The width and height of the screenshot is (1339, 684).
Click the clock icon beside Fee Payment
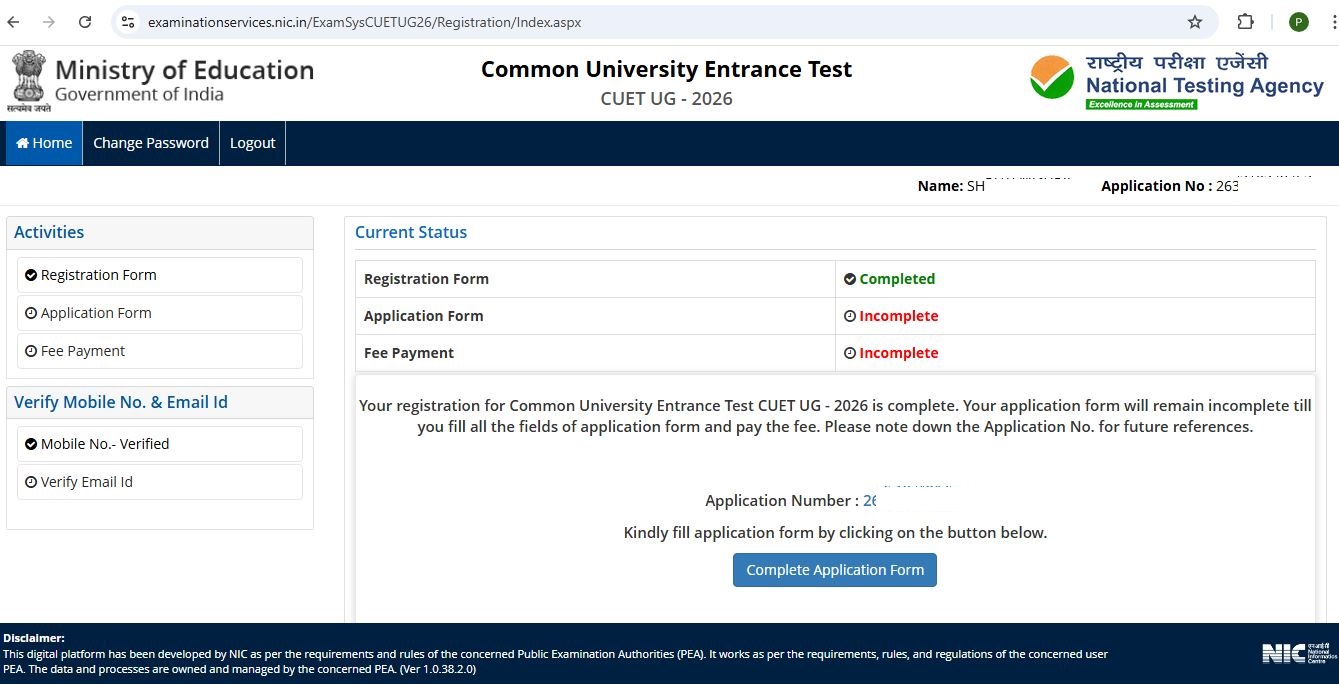pyautogui.click(x=31, y=350)
